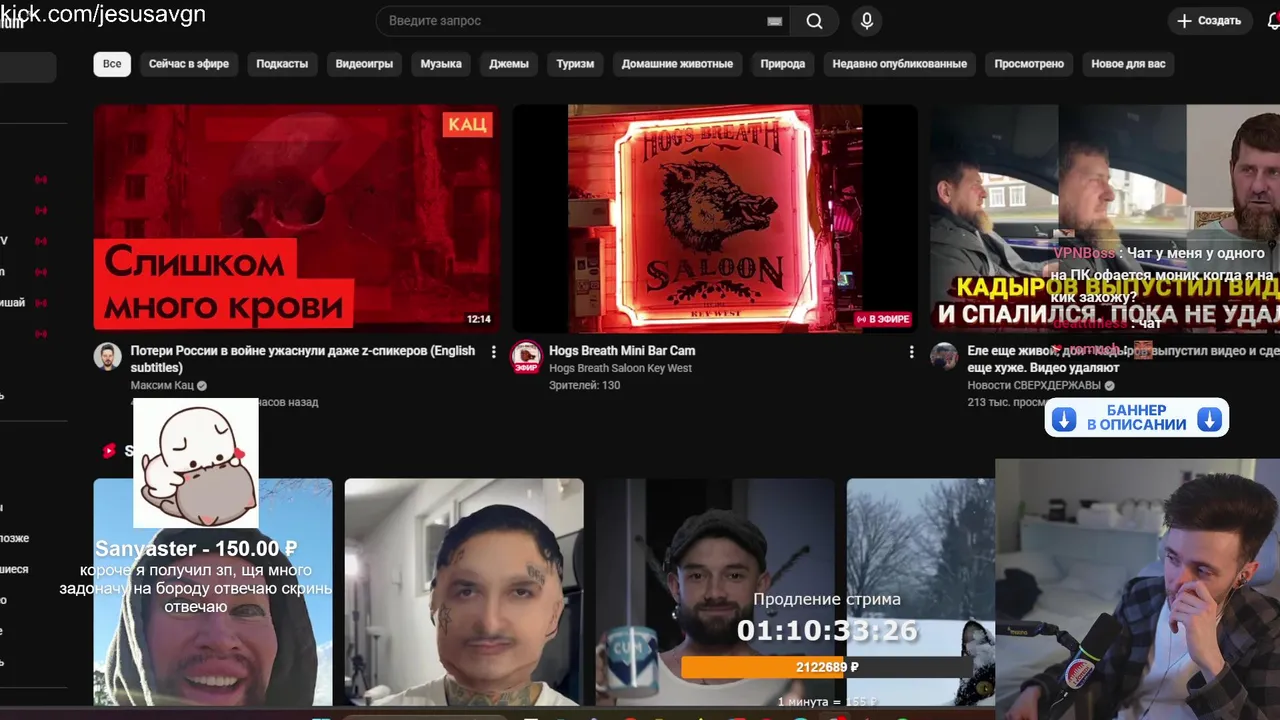The image size is (1280, 720).
Task: Open options menu for Максим Кац video
Action: tap(493, 352)
